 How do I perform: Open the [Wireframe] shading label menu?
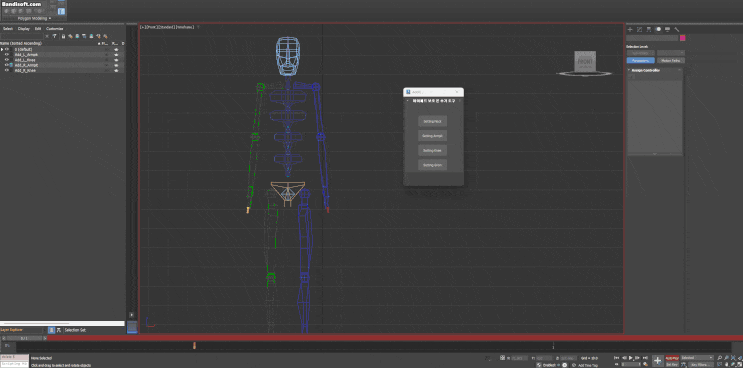186,27
